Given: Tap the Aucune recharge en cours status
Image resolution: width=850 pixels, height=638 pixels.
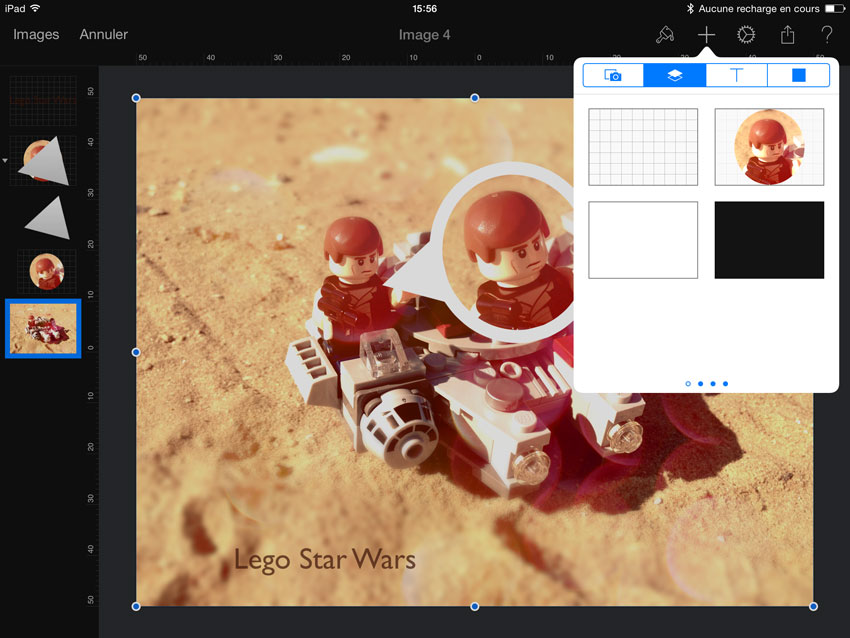Looking at the screenshot, I should (x=759, y=9).
